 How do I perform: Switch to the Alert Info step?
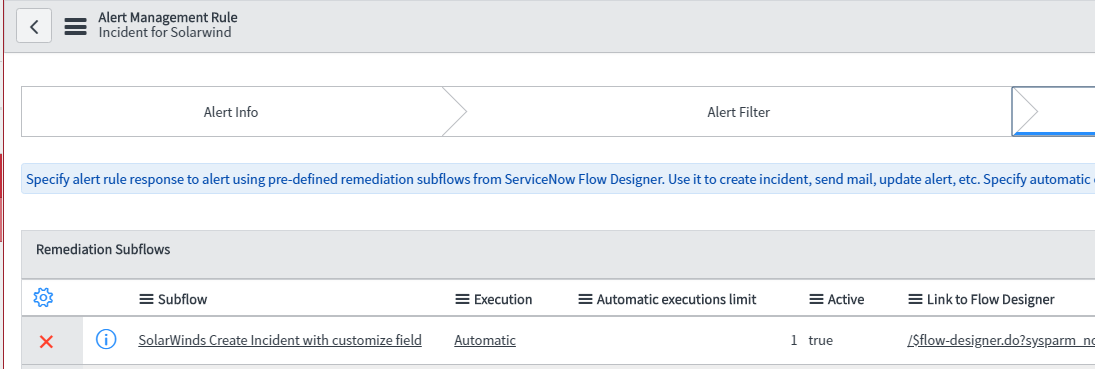click(x=231, y=112)
